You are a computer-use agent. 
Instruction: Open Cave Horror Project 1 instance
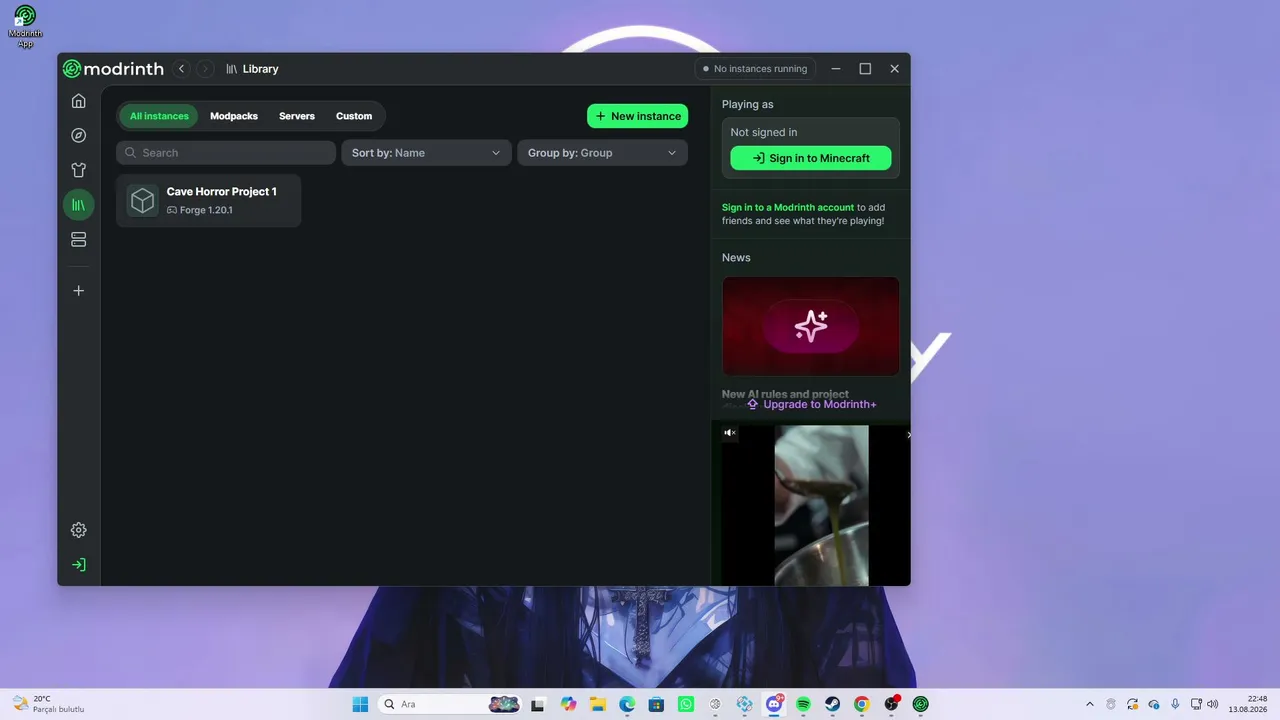[208, 201]
